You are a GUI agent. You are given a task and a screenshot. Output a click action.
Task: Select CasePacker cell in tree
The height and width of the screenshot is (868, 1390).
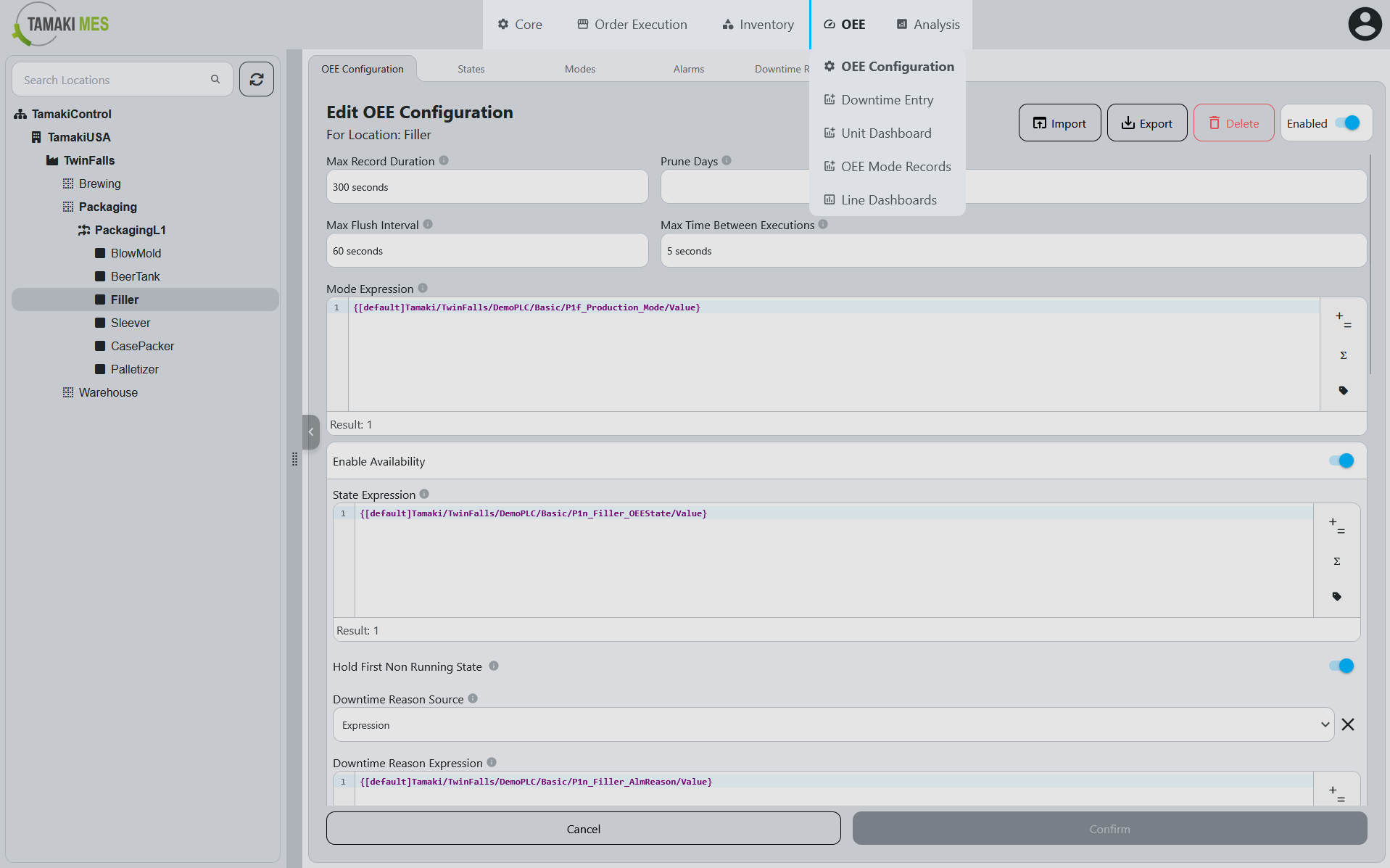[143, 346]
